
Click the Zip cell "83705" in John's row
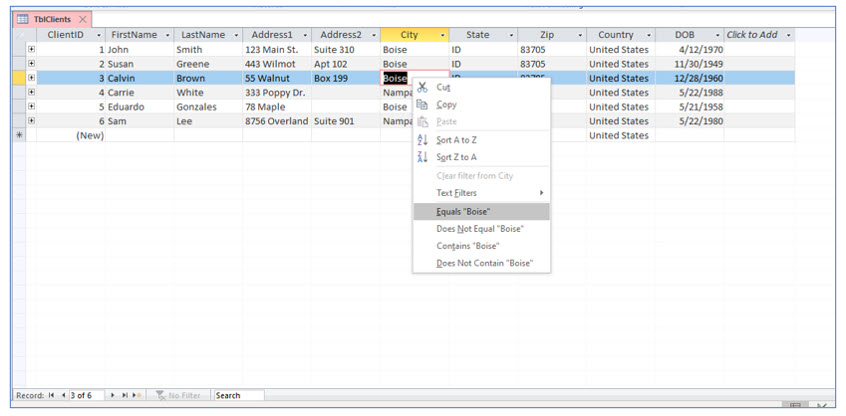pyautogui.click(x=552, y=50)
